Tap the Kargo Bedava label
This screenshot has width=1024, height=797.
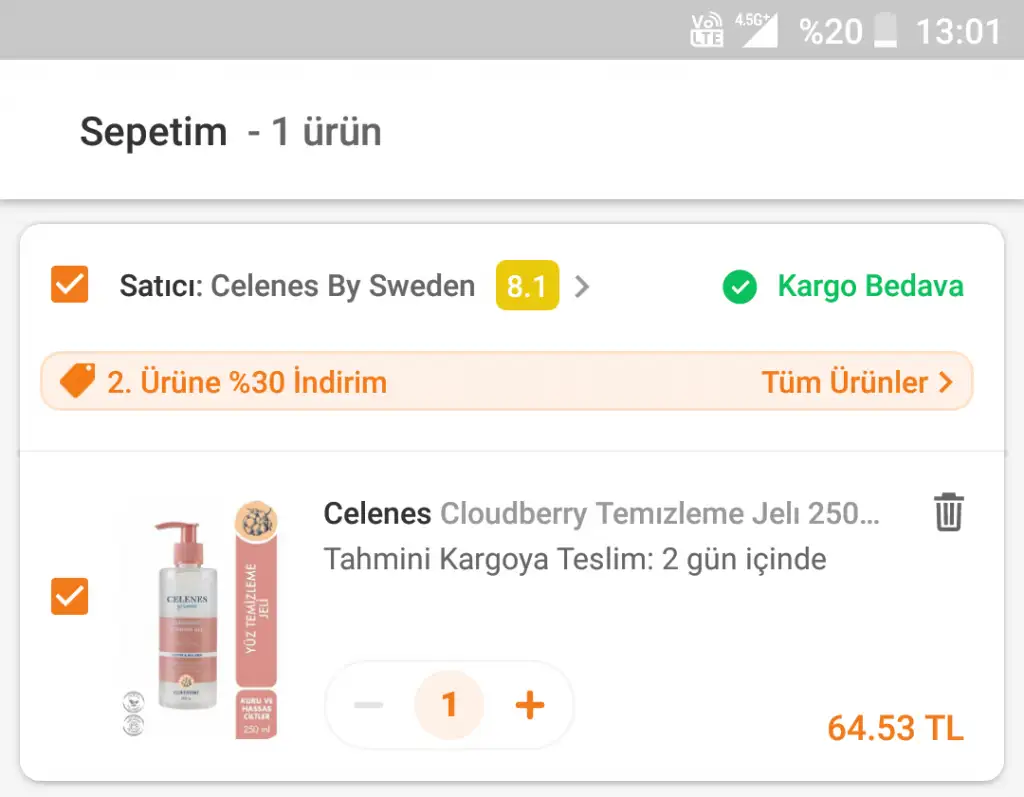pyautogui.click(x=870, y=286)
